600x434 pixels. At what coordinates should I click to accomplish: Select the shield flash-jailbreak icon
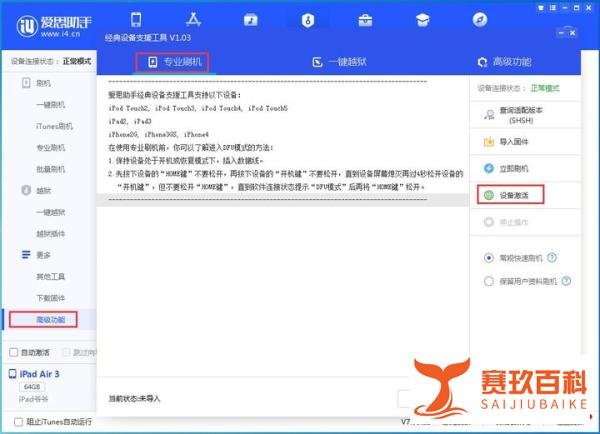(308, 20)
